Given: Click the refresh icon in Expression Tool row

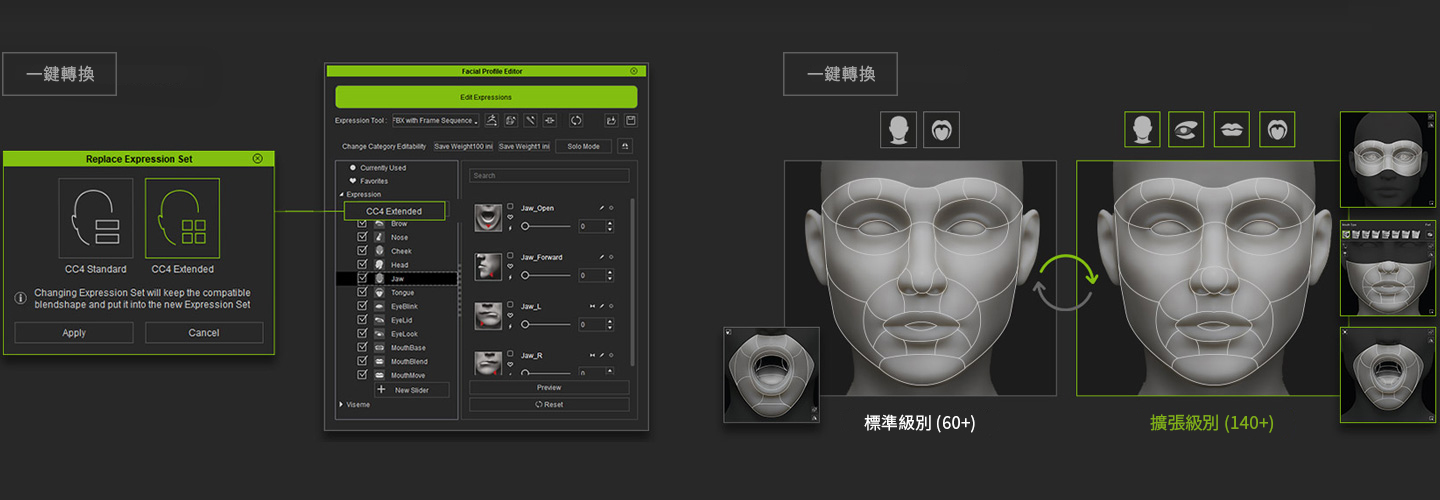Looking at the screenshot, I should click(576, 121).
